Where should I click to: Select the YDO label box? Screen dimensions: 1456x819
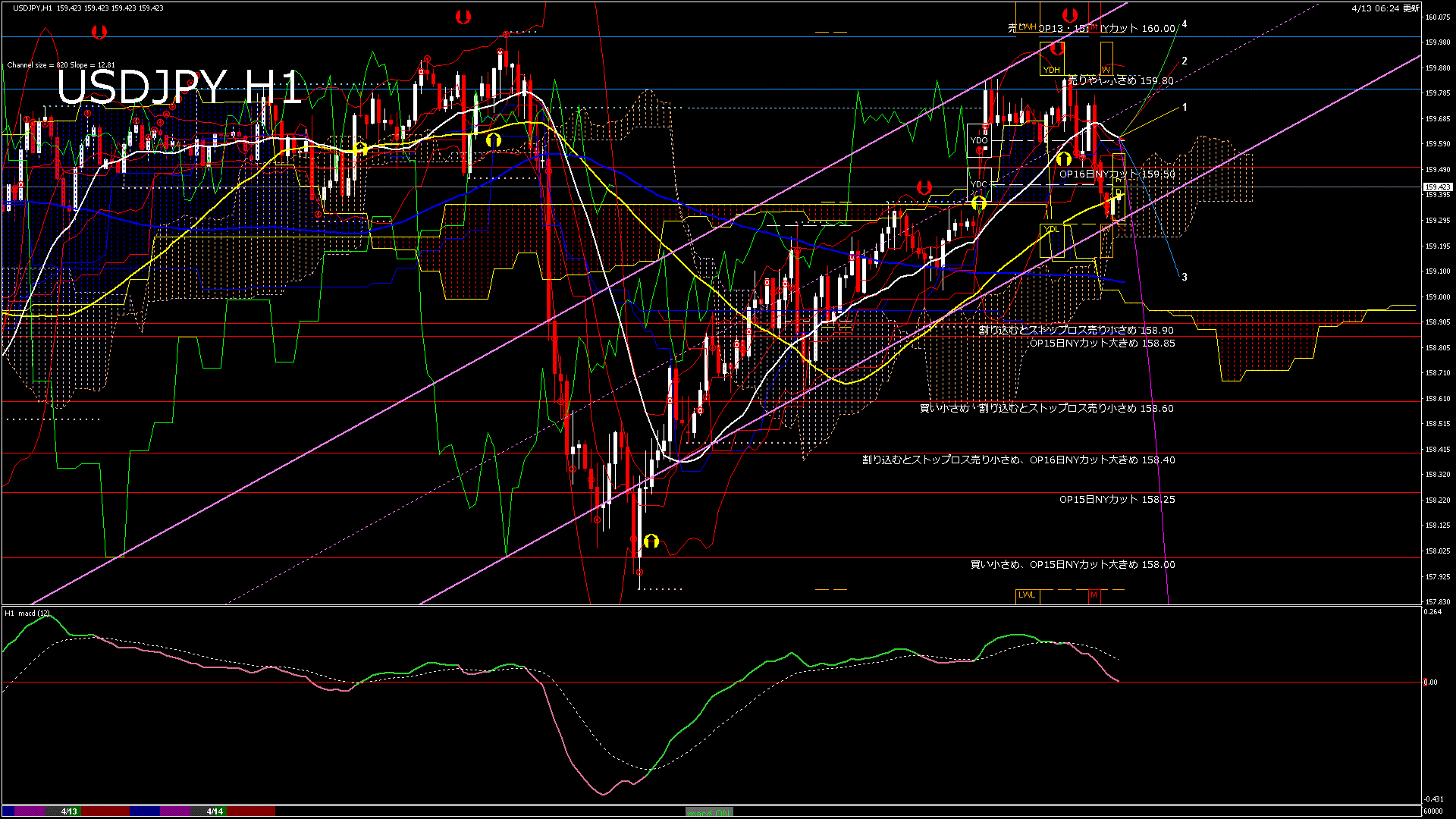coord(979,140)
